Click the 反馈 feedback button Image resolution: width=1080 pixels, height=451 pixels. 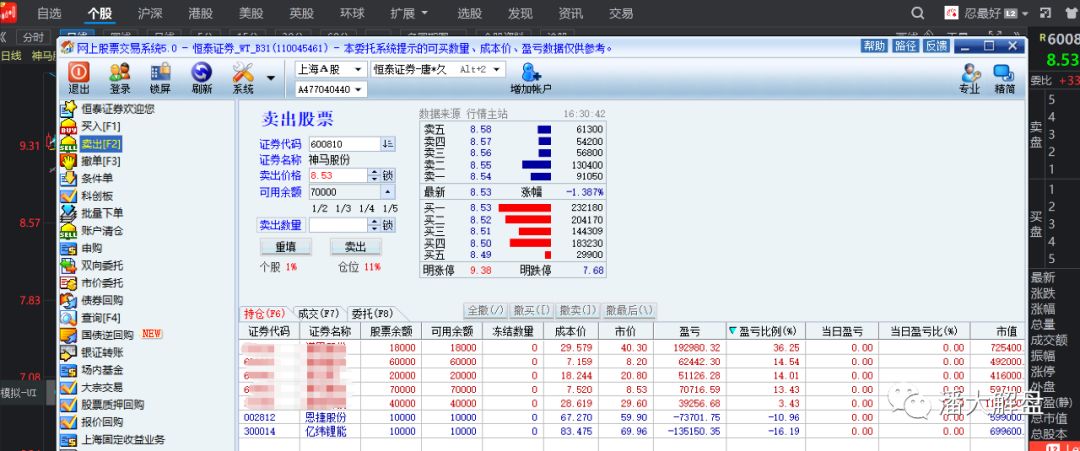pos(936,45)
